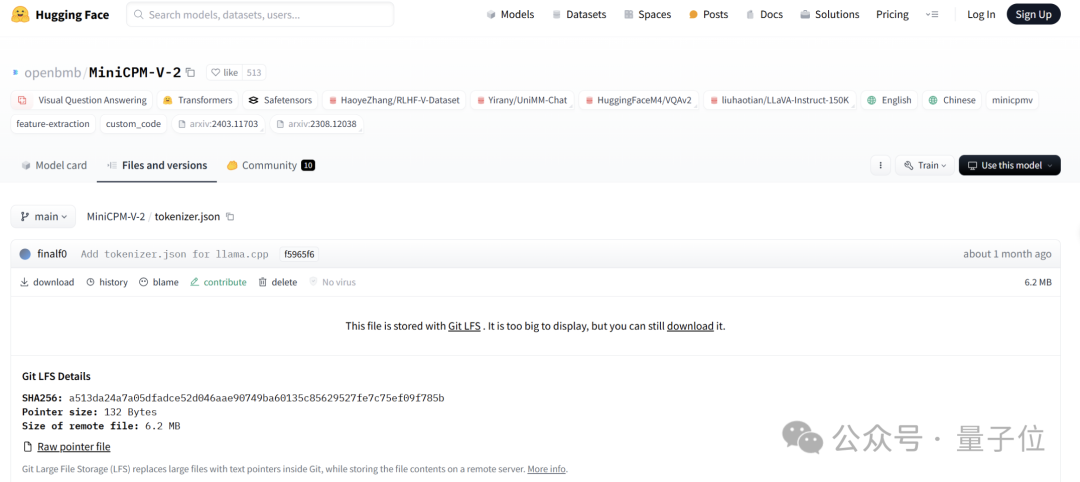Click the inline download link in message
1080x482 pixels.
pos(689,326)
